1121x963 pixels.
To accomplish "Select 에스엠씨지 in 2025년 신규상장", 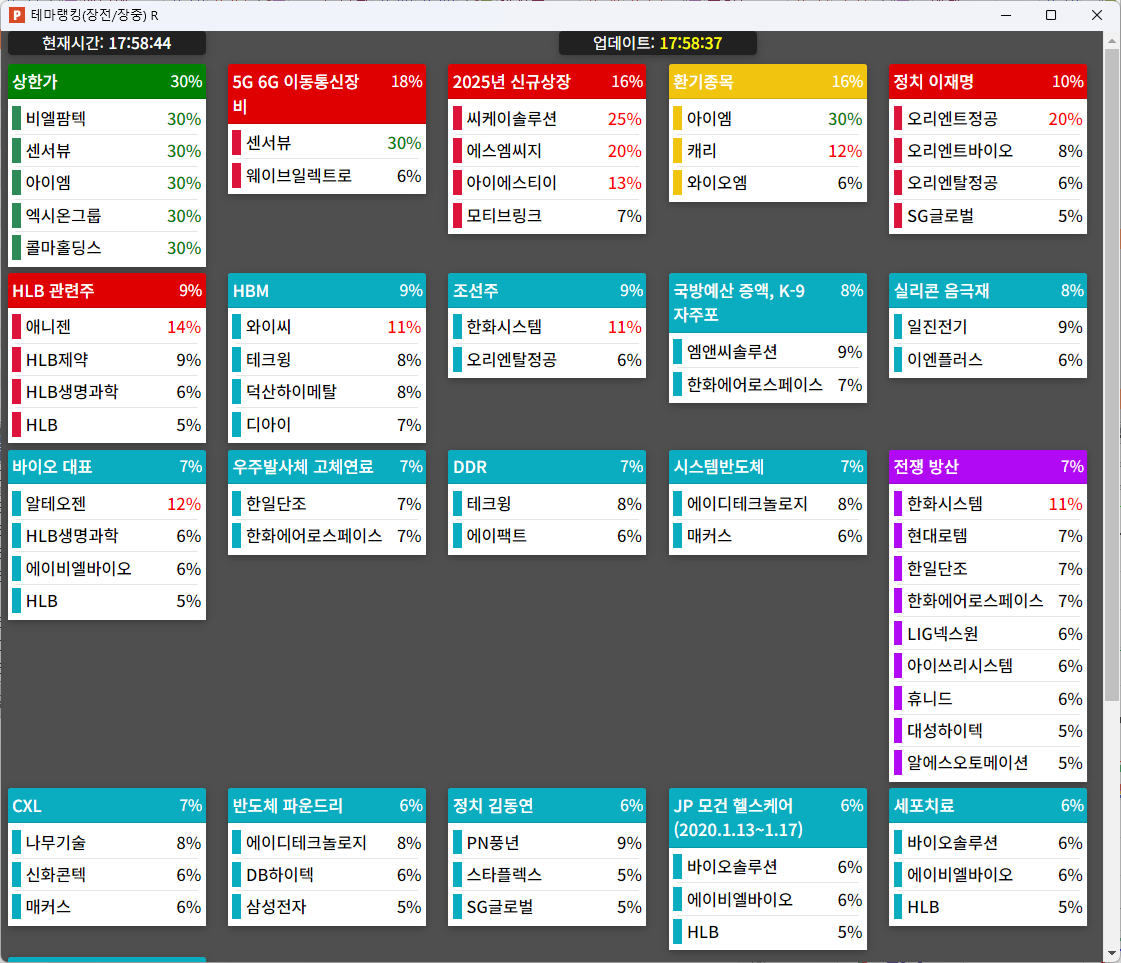I will [x=547, y=151].
